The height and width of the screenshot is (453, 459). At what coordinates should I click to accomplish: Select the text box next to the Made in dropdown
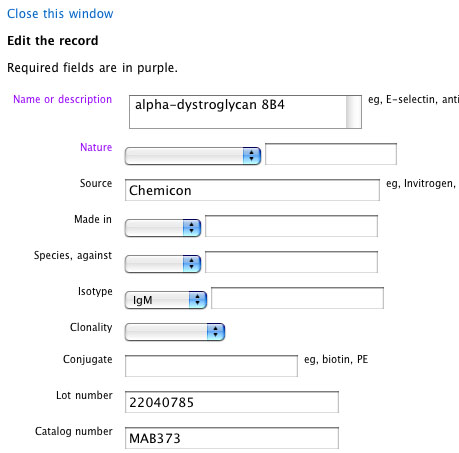pos(291,226)
